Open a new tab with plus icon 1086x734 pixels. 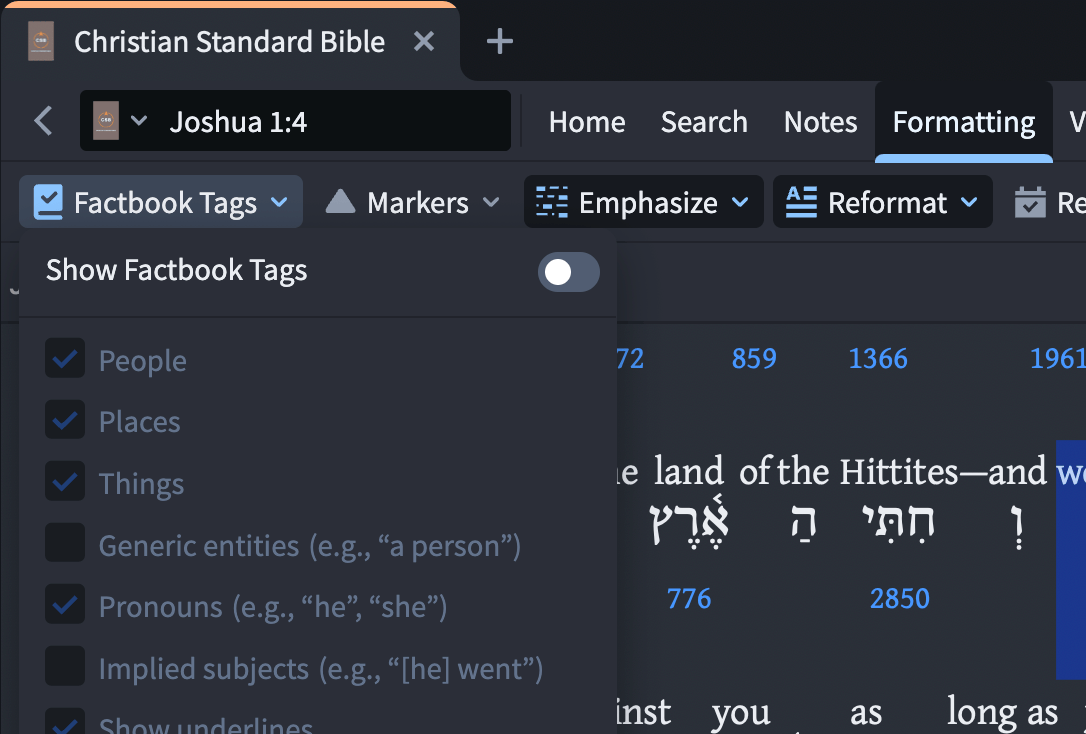[x=499, y=42]
